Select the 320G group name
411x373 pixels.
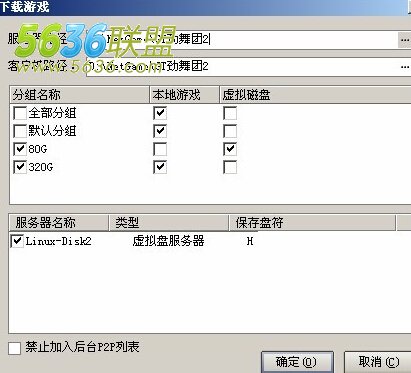pos(41,167)
